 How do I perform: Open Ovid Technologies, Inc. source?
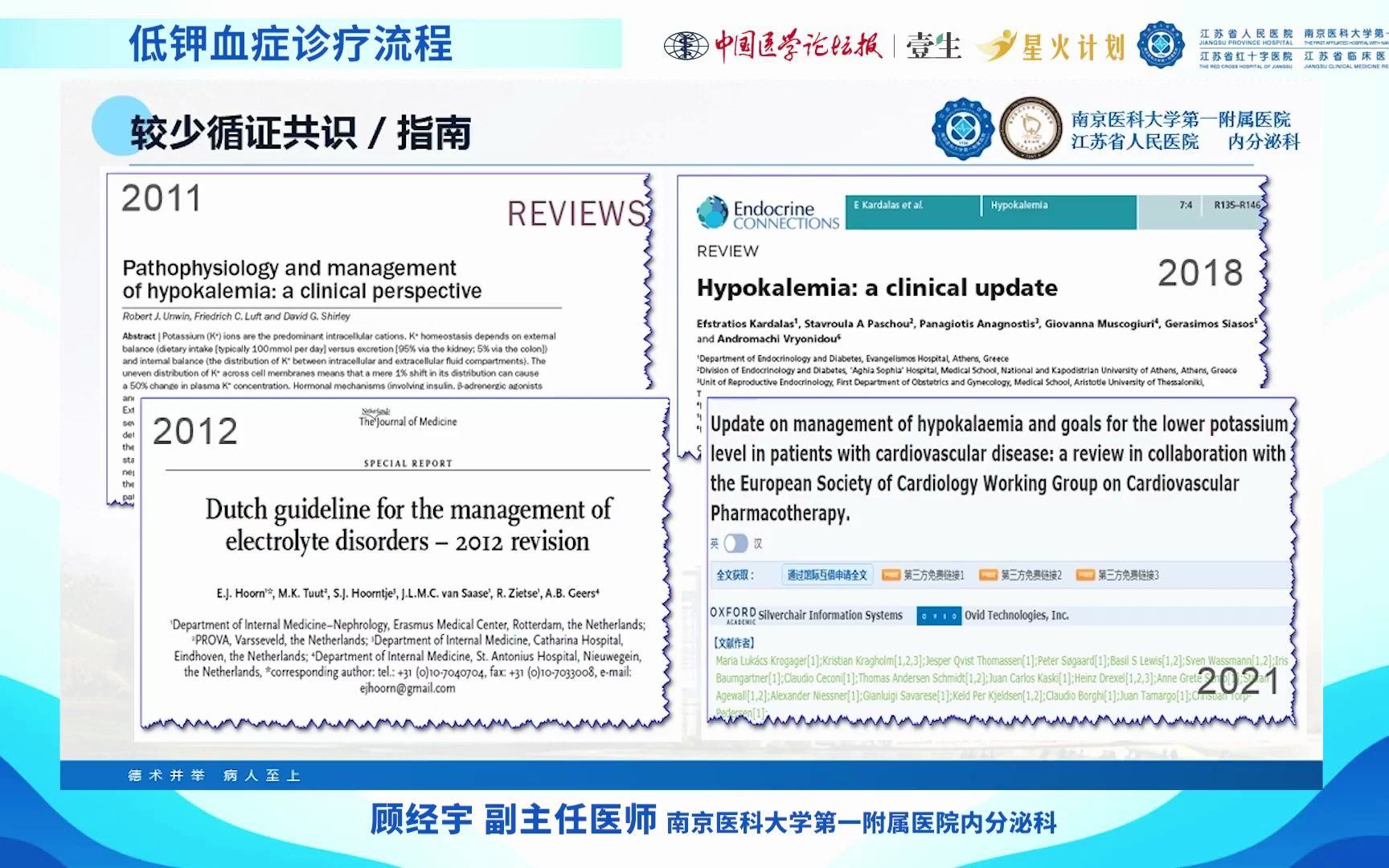pos(1017,615)
